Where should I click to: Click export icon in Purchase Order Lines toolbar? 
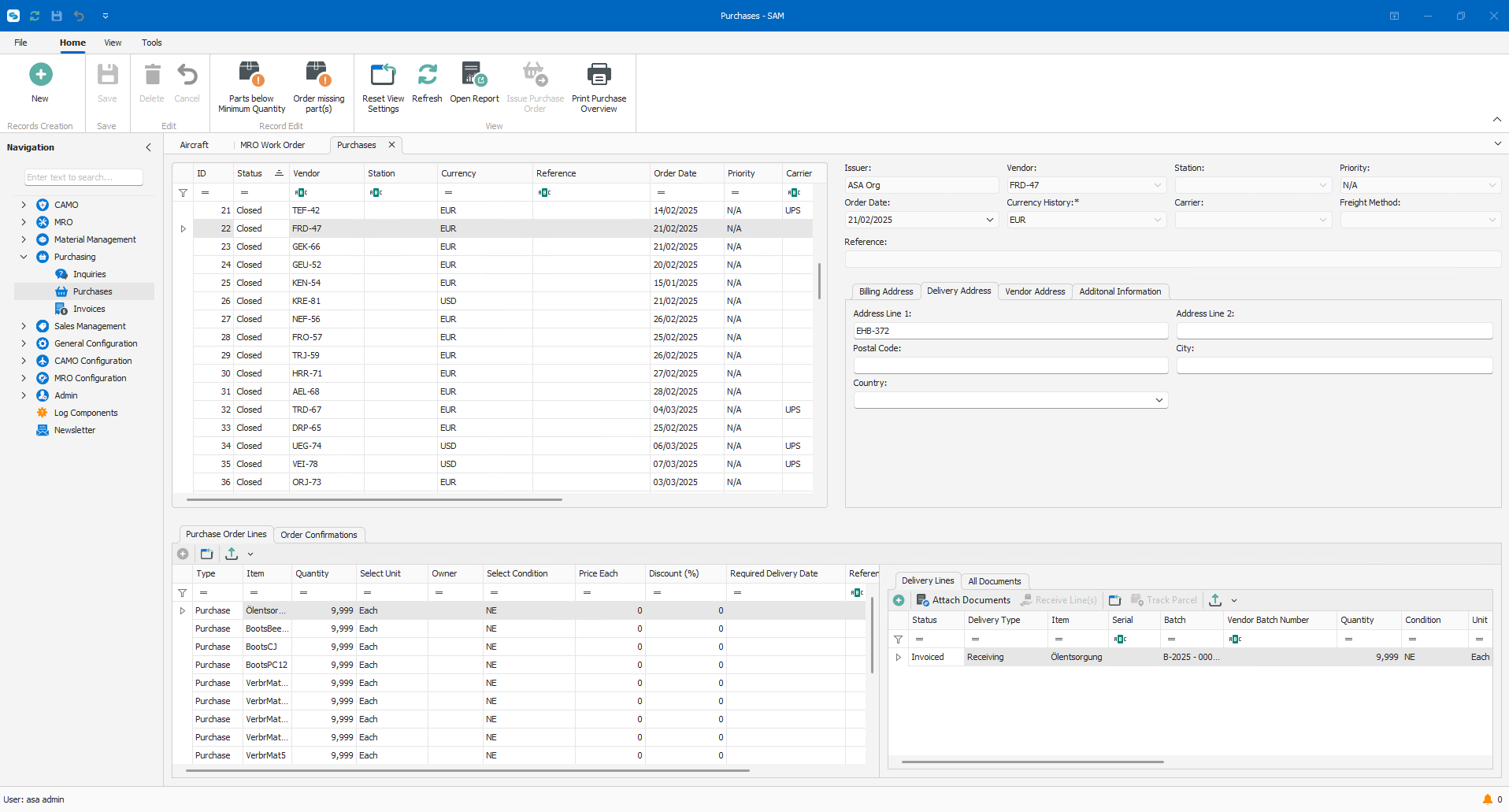pyautogui.click(x=232, y=554)
